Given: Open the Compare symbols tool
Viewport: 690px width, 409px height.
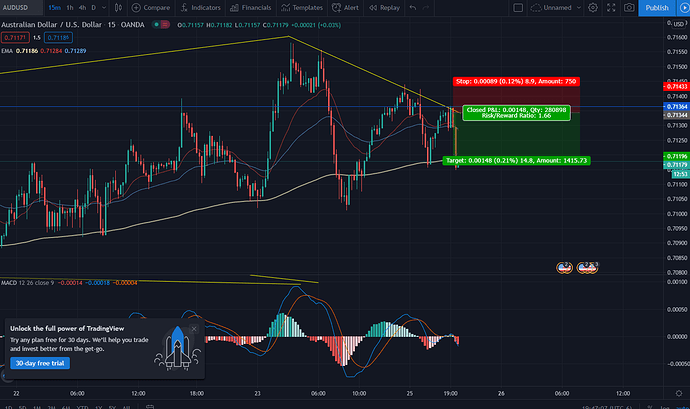Looking at the screenshot, I should 152,7.
